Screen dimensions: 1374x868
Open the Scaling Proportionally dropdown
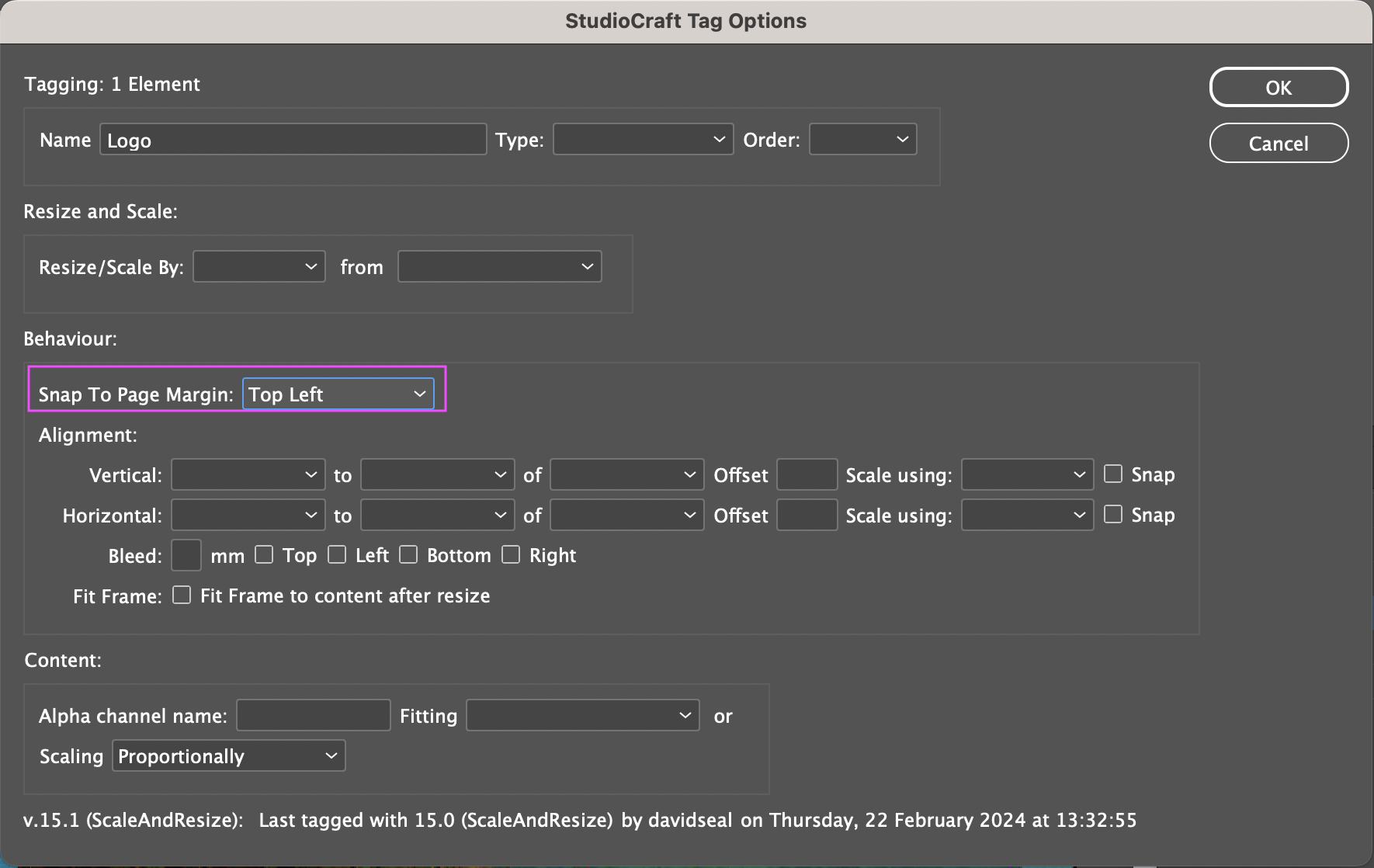pyautogui.click(x=229, y=756)
